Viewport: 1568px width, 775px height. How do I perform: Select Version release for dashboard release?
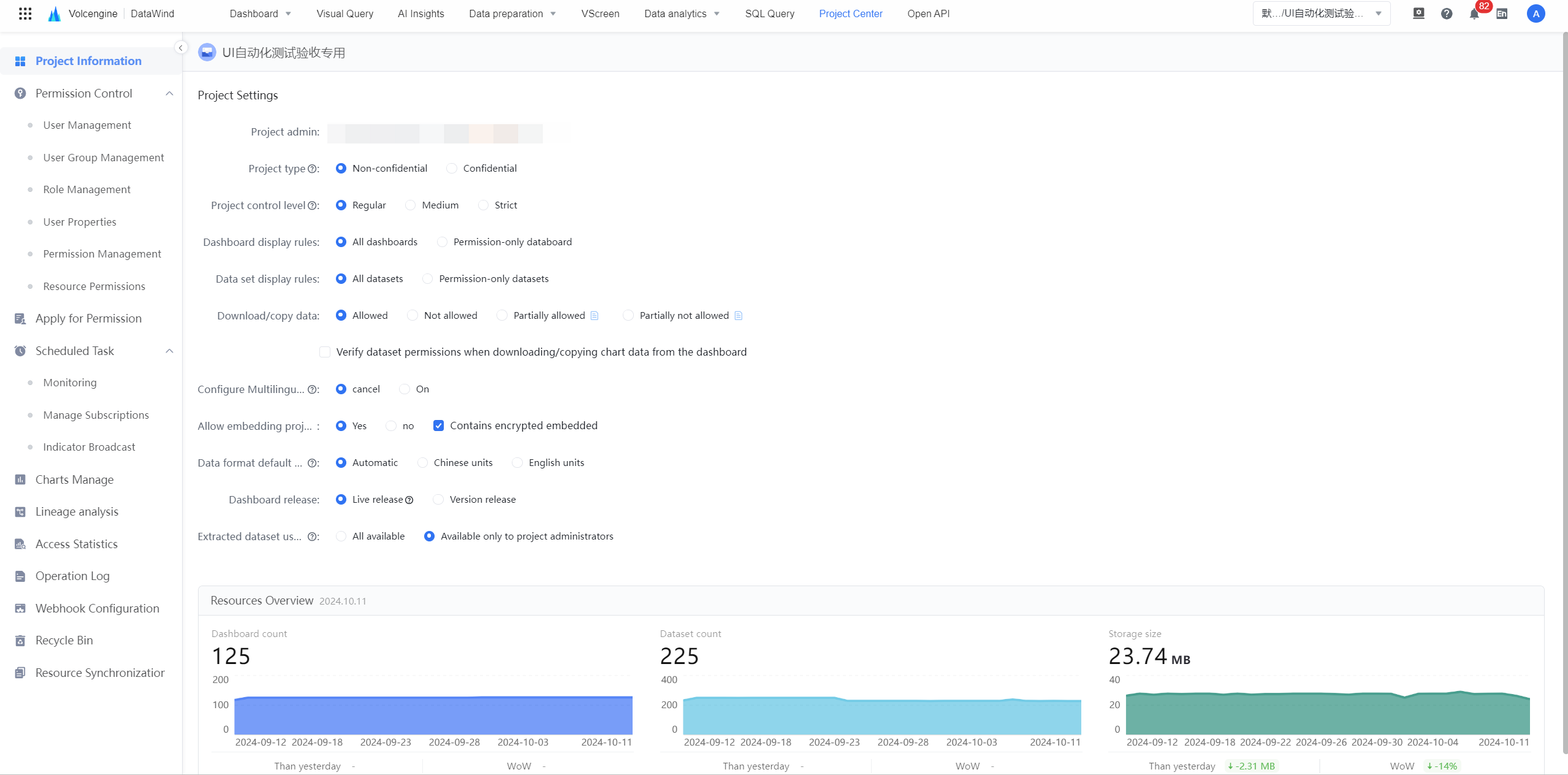pos(438,500)
